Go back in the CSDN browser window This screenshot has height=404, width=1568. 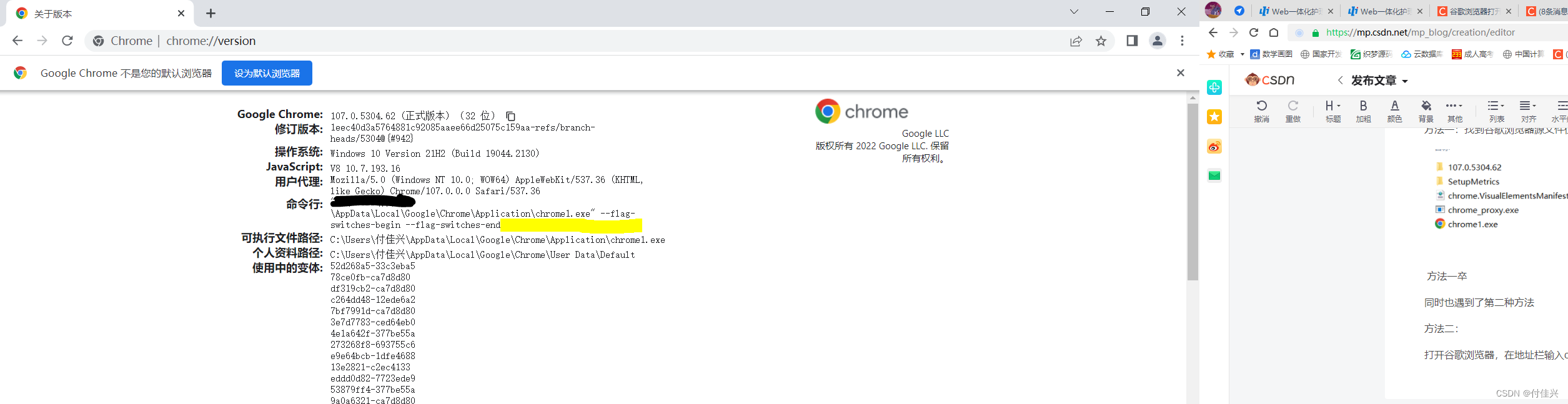coord(1213,32)
